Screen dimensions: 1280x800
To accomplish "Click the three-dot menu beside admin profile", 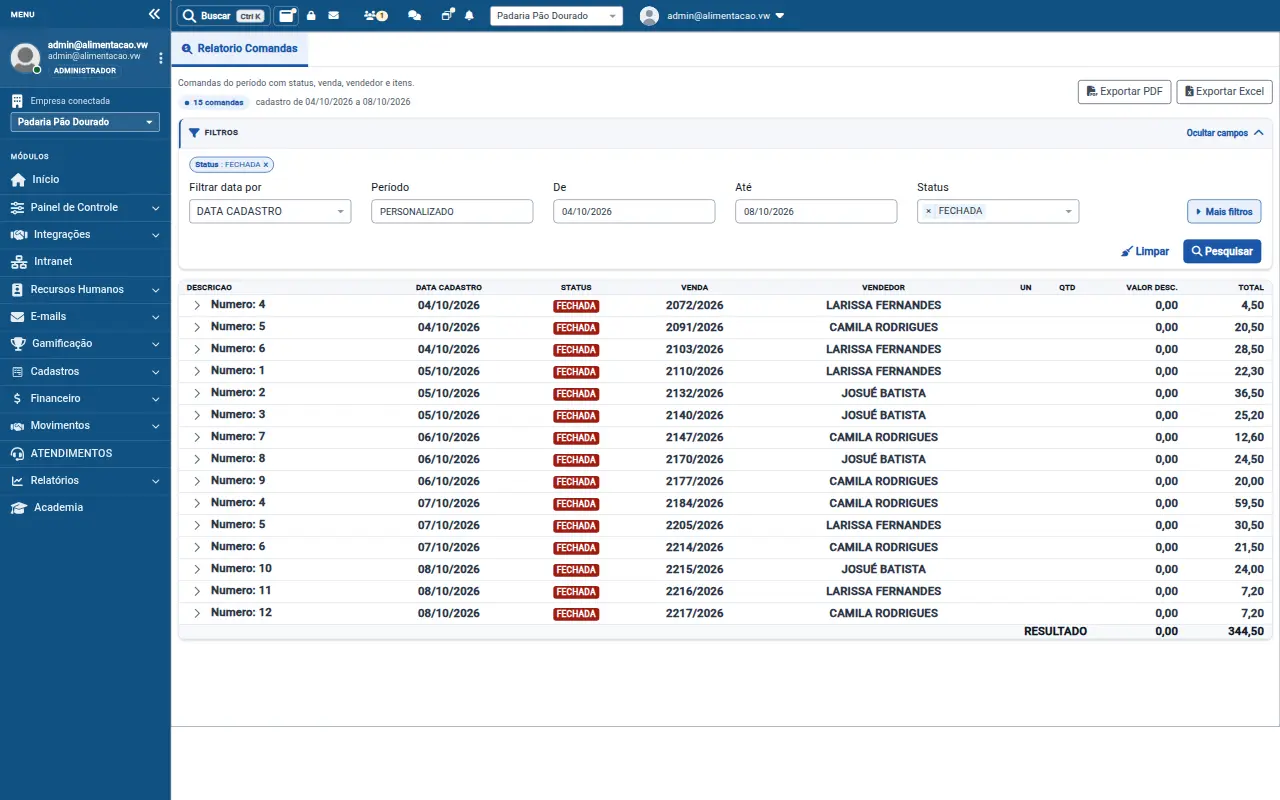I will point(161,58).
